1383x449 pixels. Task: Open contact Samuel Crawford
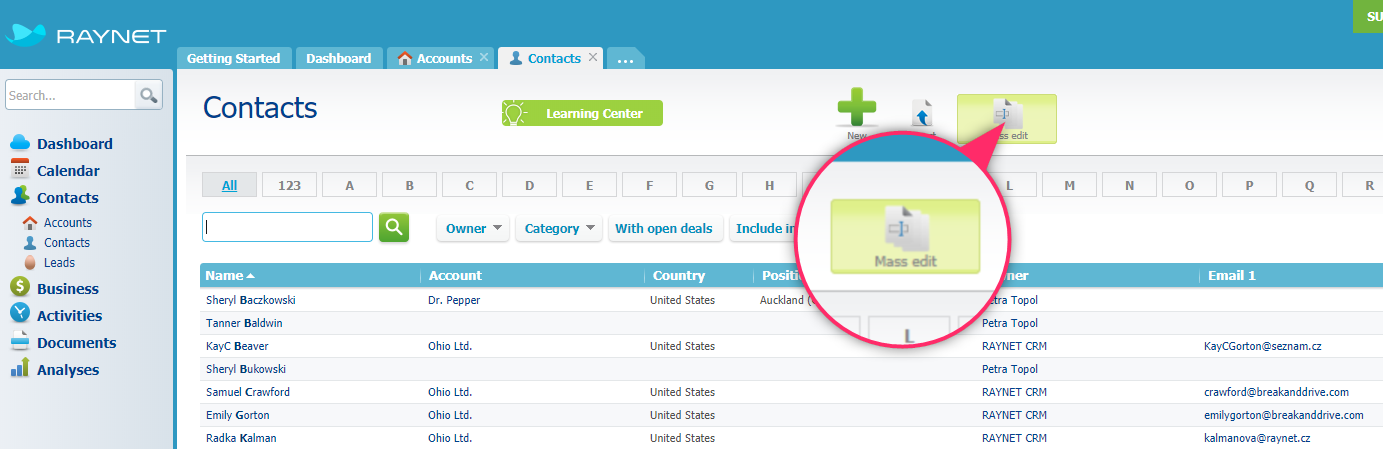pos(248,392)
